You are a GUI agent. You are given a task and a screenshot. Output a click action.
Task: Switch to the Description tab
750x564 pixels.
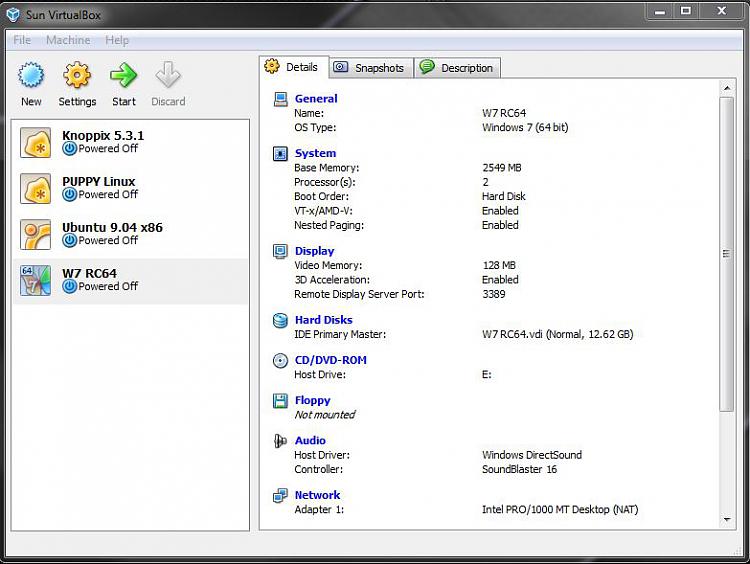[x=458, y=68]
